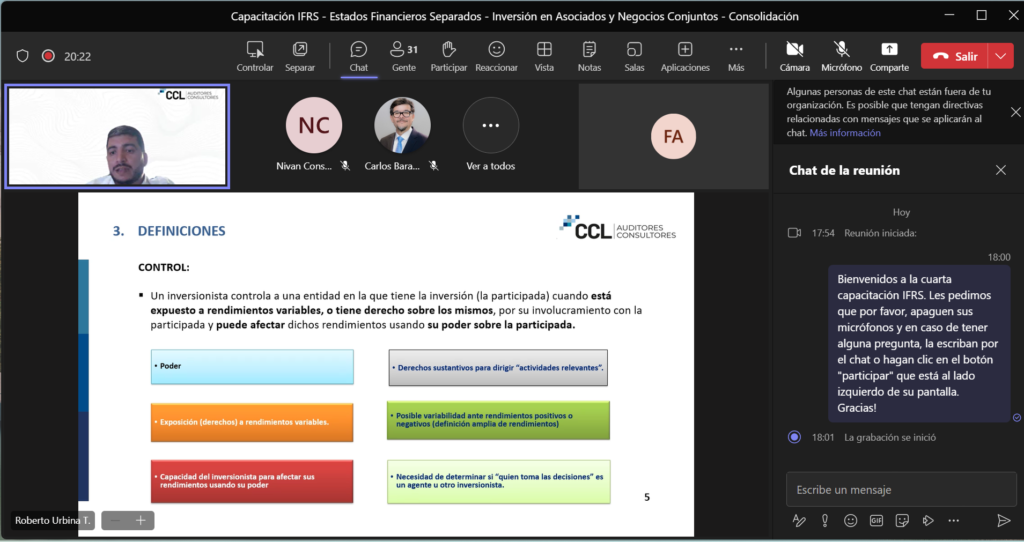Open the message Format pen icon

tap(799, 520)
